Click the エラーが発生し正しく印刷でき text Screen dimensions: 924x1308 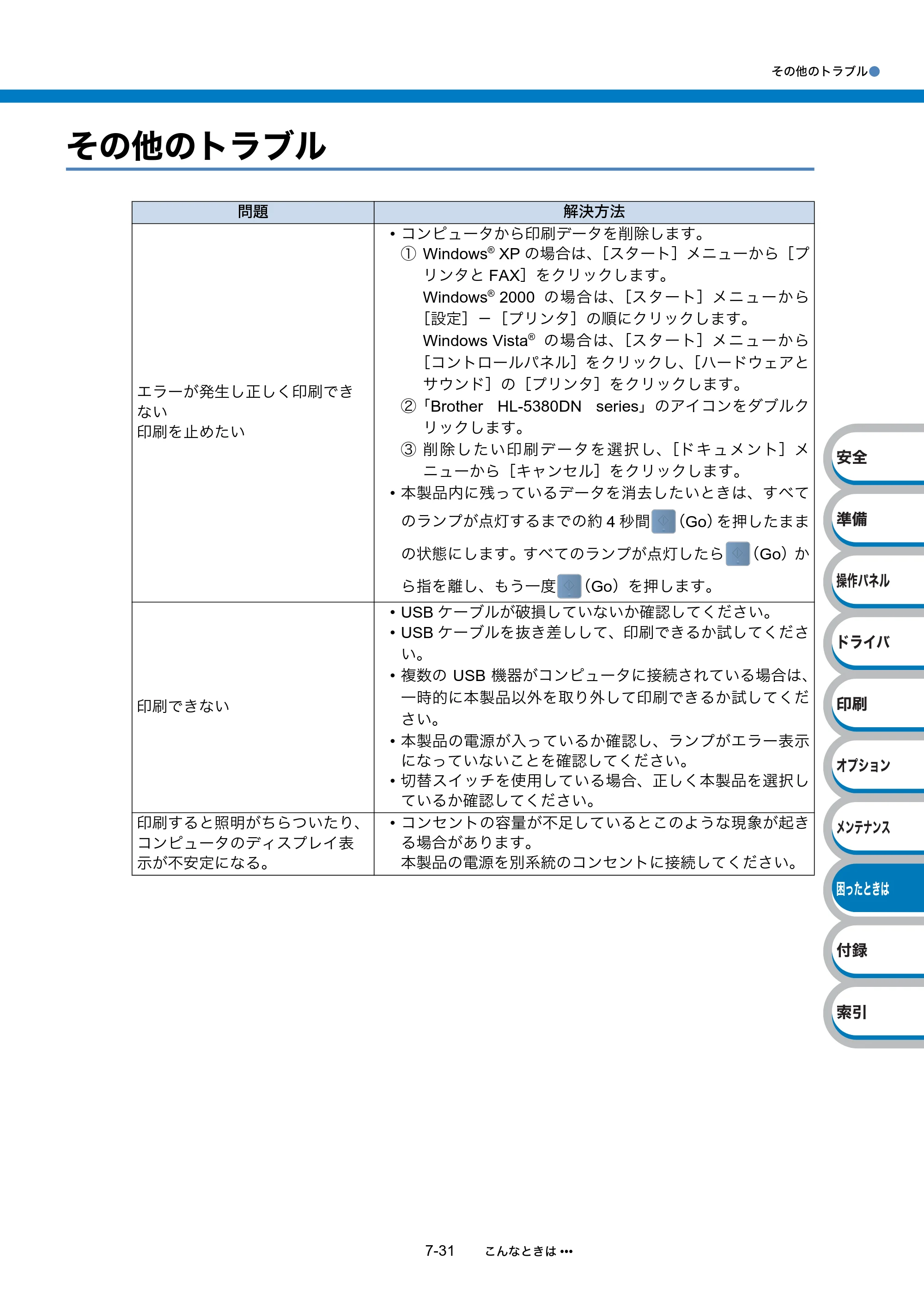[245, 391]
